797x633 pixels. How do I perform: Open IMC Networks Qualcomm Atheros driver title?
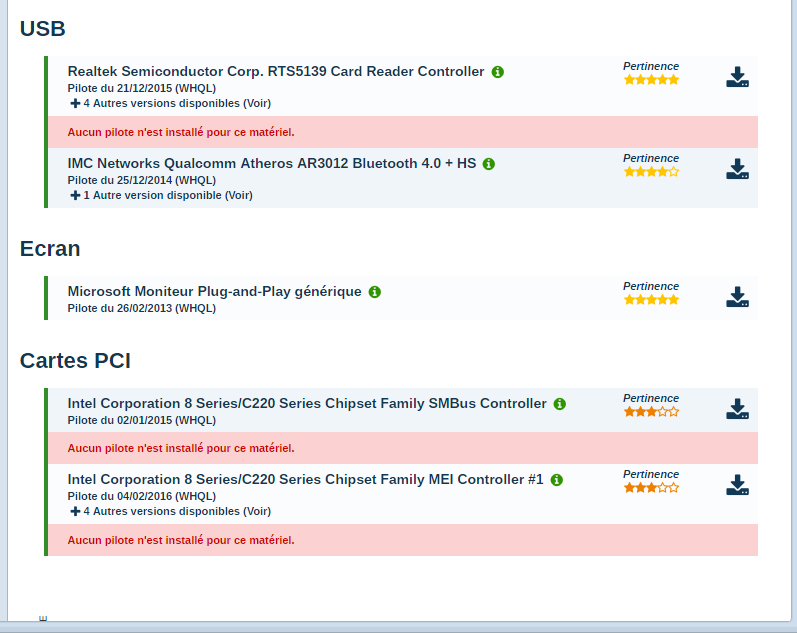(272, 164)
